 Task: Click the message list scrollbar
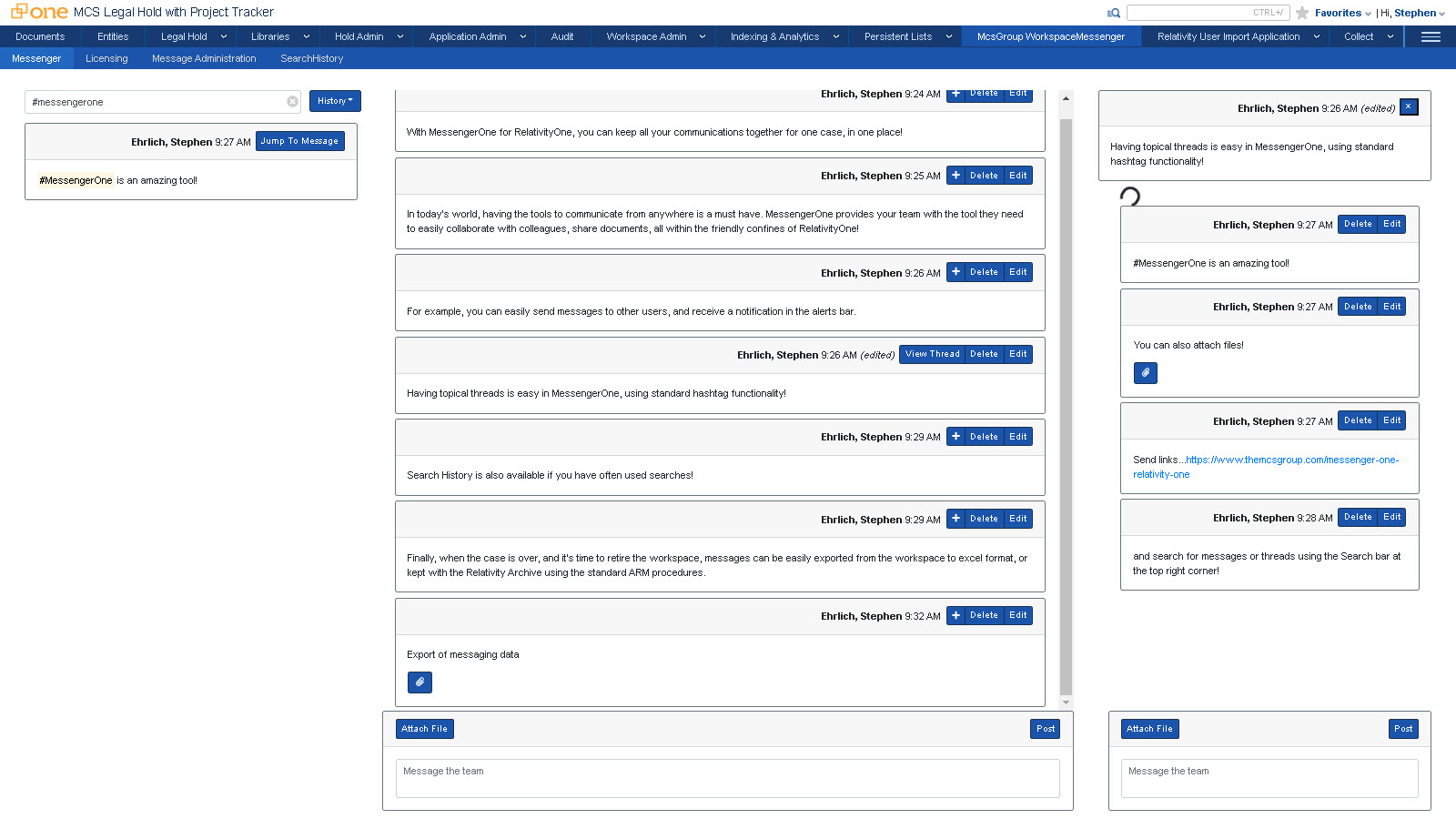(1065, 400)
